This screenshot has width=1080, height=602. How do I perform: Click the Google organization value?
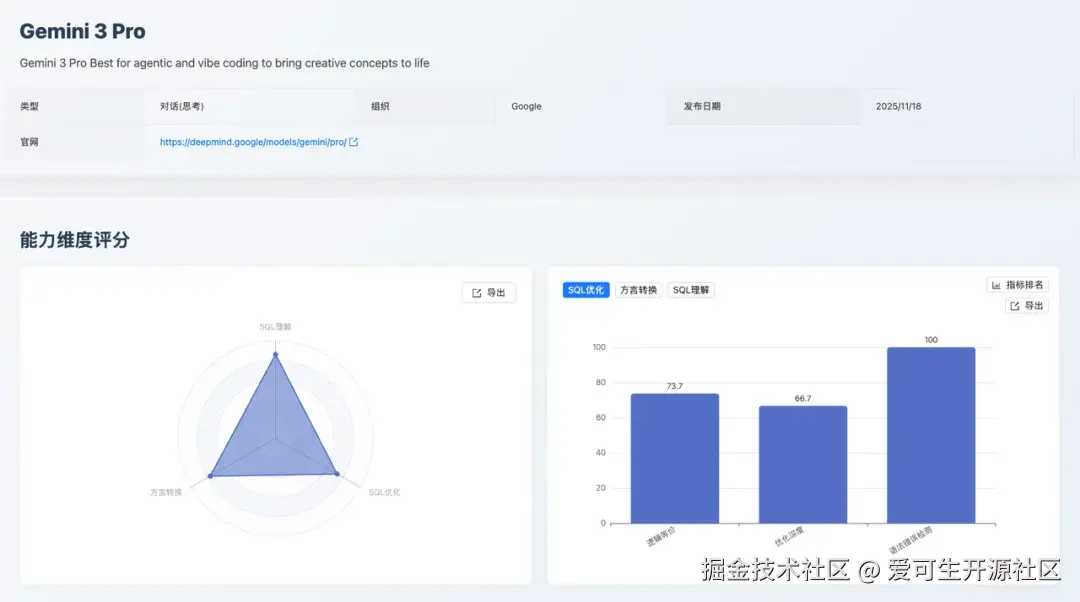point(526,106)
